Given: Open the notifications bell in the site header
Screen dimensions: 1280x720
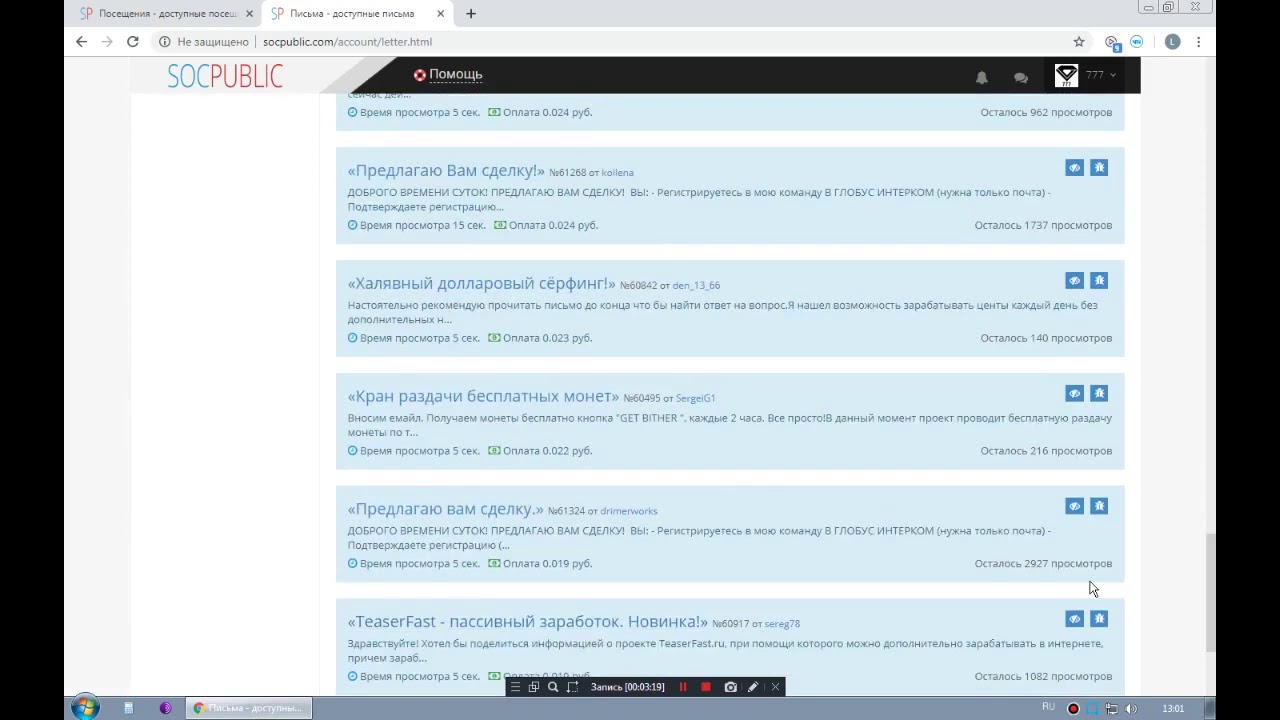Looking at the screenshot, I should click(x=981, y=77).
